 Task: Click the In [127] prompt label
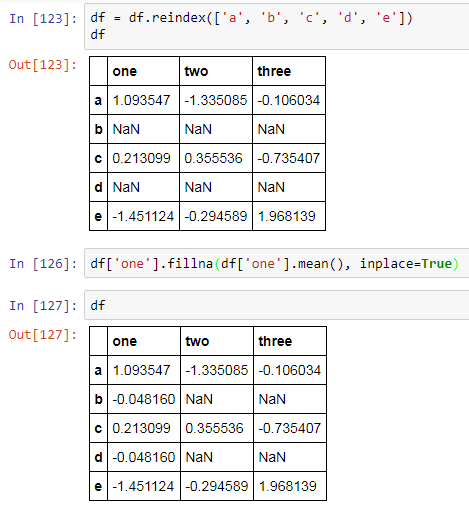pyautogui.click(x=43, y=305)
